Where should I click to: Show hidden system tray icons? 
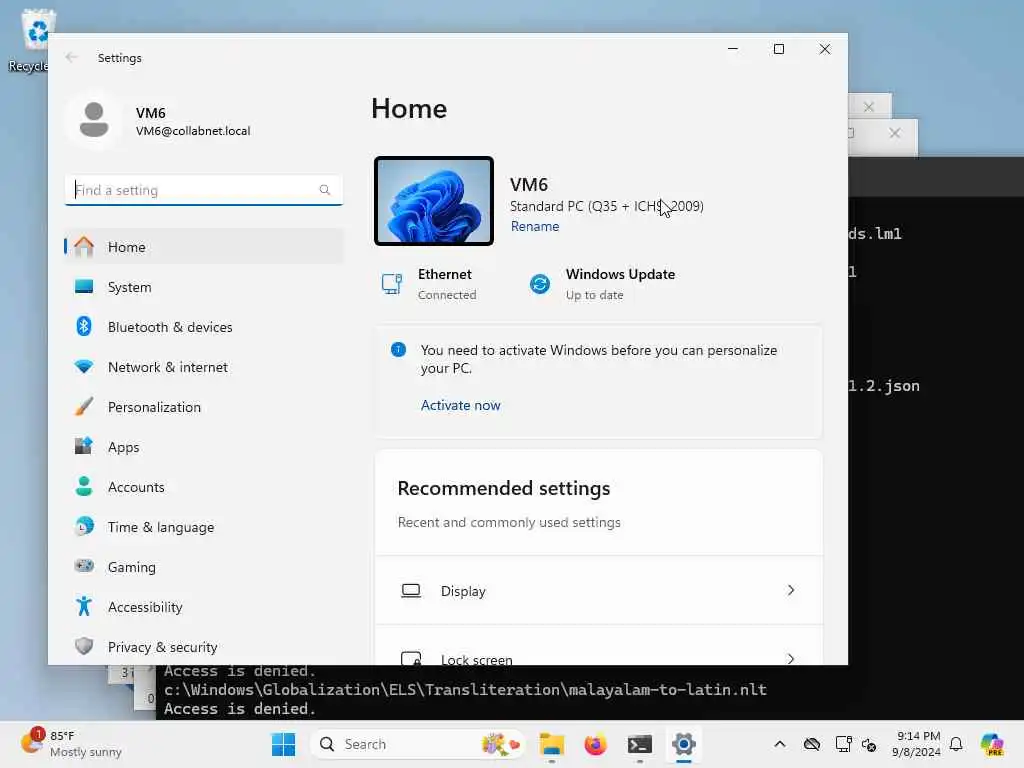(x=780, y=744)
